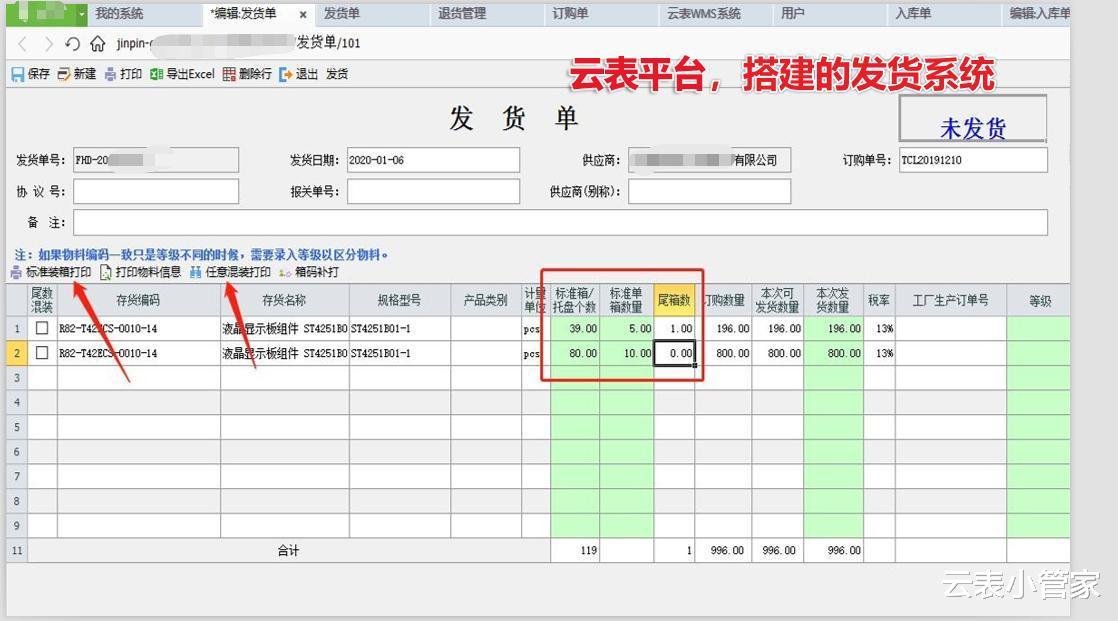This screenshot has height=621, width=1118.
Task: Click 打印物料信息 button
Action: 140,272
